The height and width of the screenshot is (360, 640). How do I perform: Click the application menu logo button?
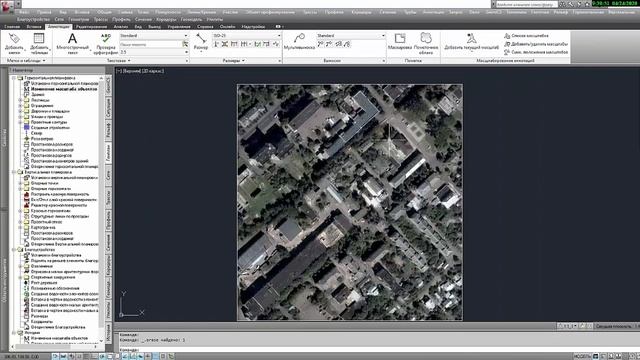click(x=7, y=7)
